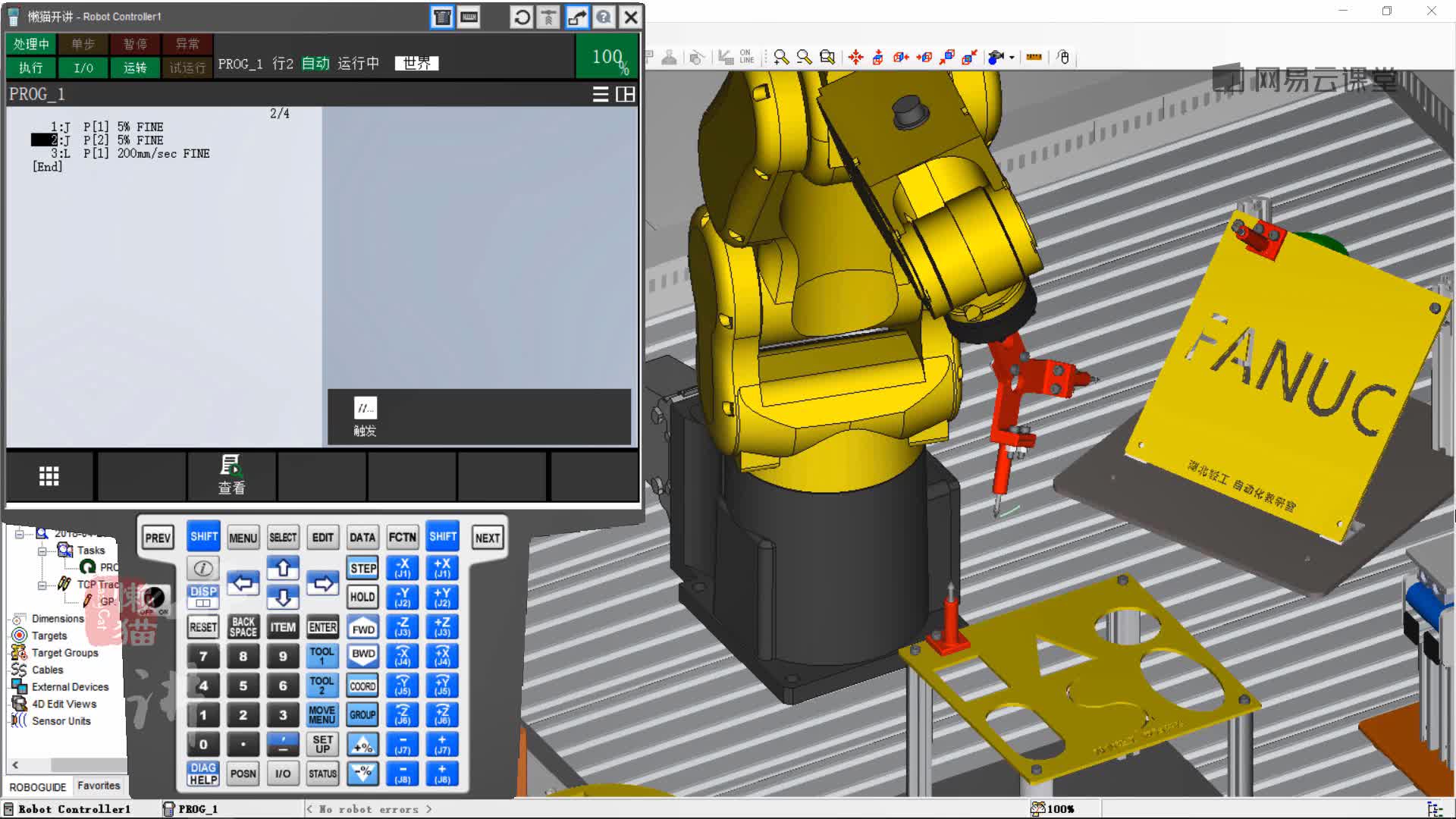Click the split window layout icon
The image size is (1456, 819).
pos(626,94)
